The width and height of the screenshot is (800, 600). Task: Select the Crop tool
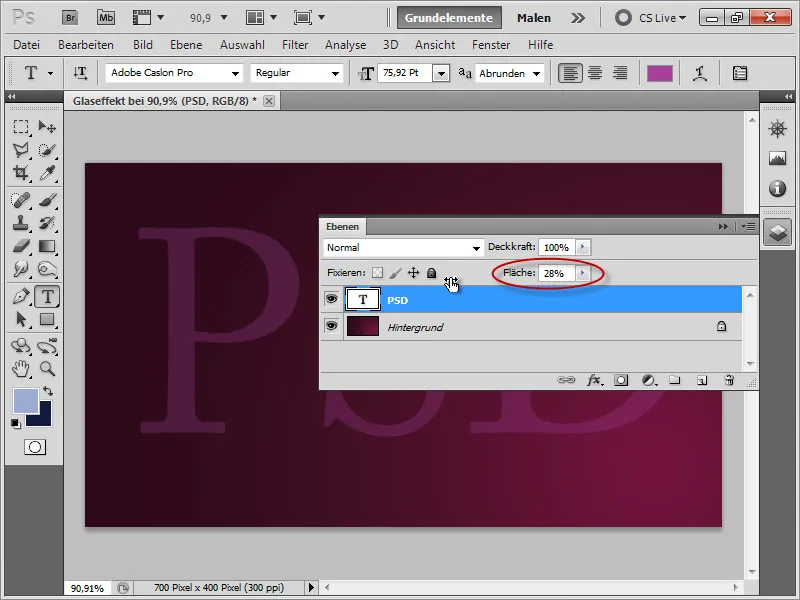21,173
